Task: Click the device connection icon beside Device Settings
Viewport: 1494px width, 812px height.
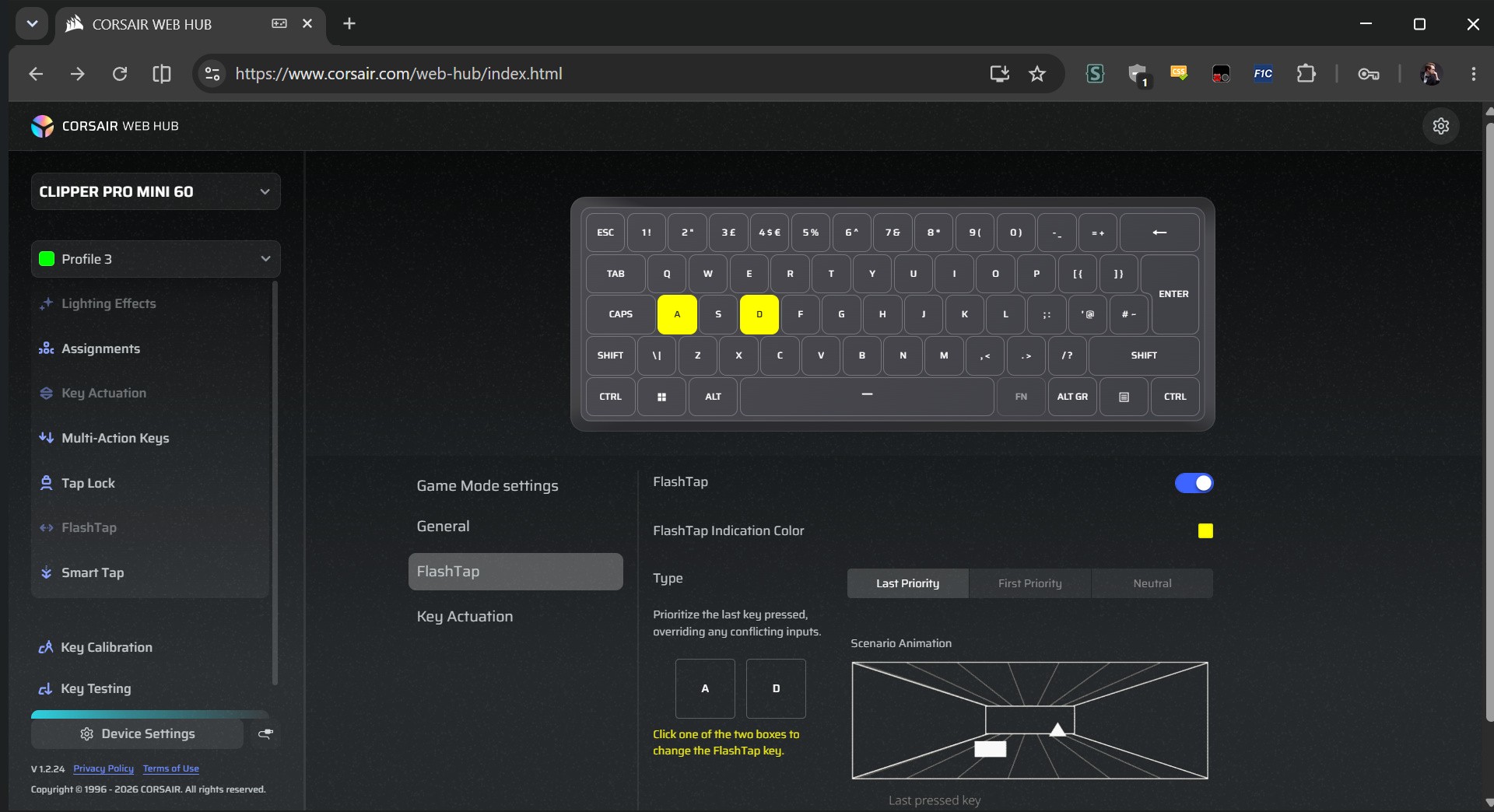Action: (265, 733)
